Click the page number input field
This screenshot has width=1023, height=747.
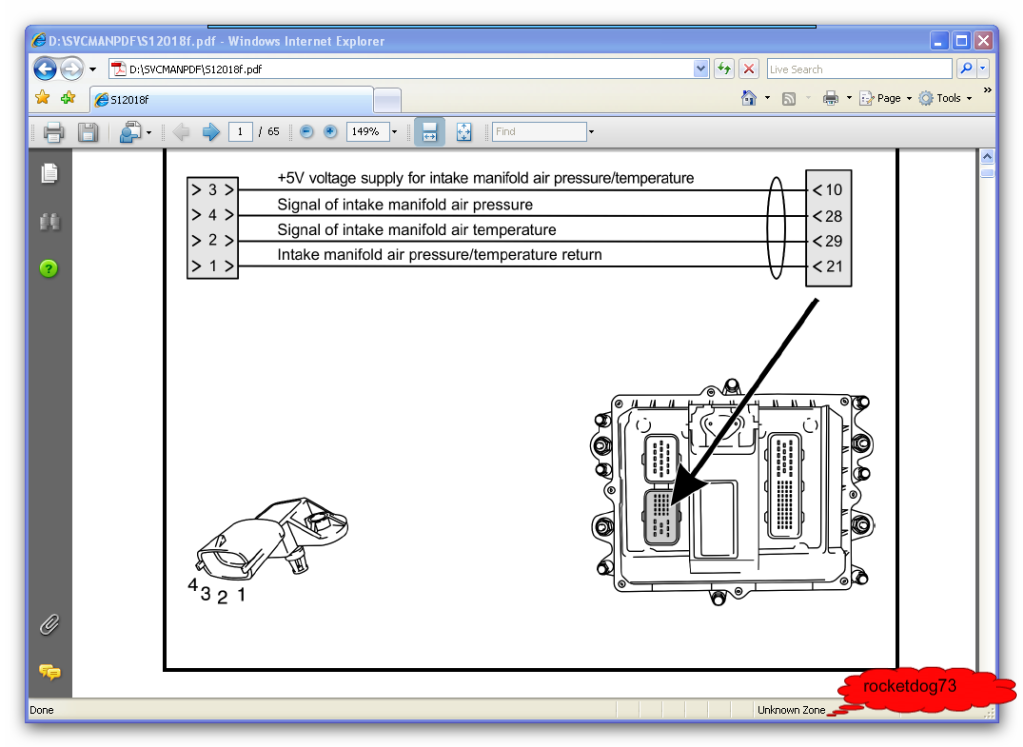click(x=240, y=131)
